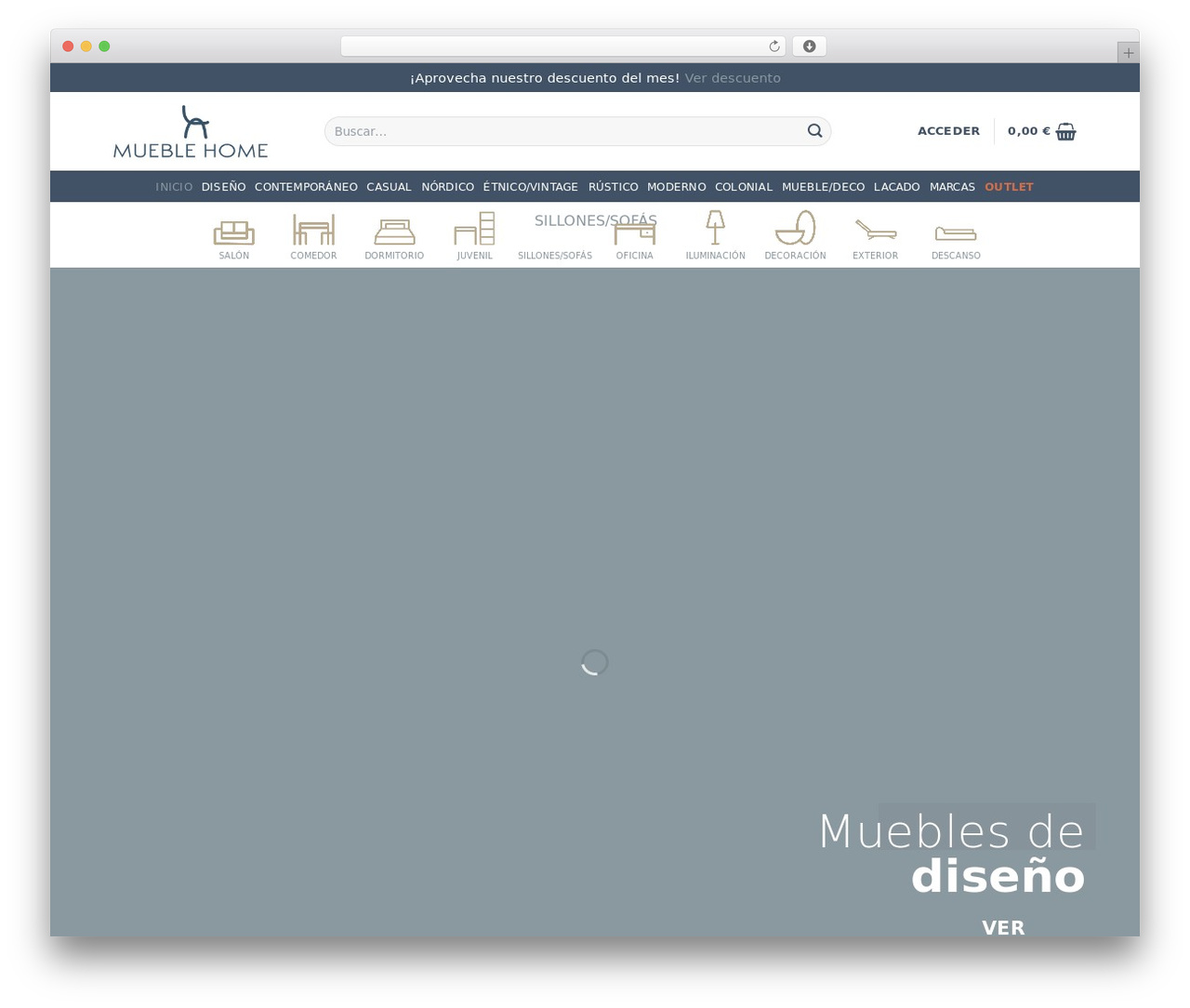Open the MARCAS menu item
The image size is (1190, 1008).
point(952,187)
